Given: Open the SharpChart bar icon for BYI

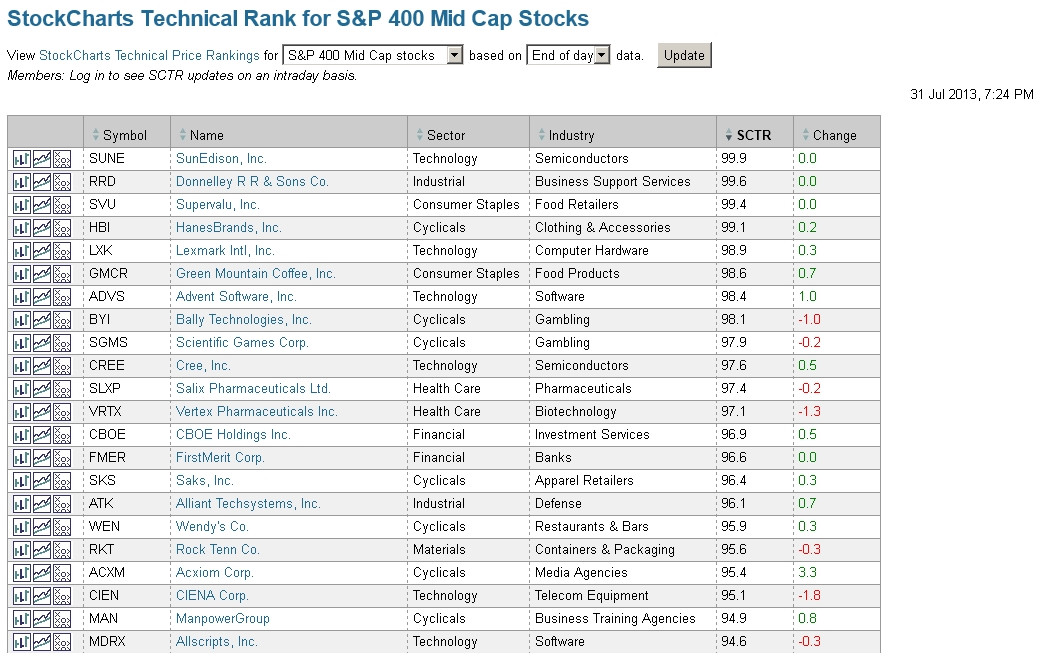Looking at the screenshot, I should [22, 320].
